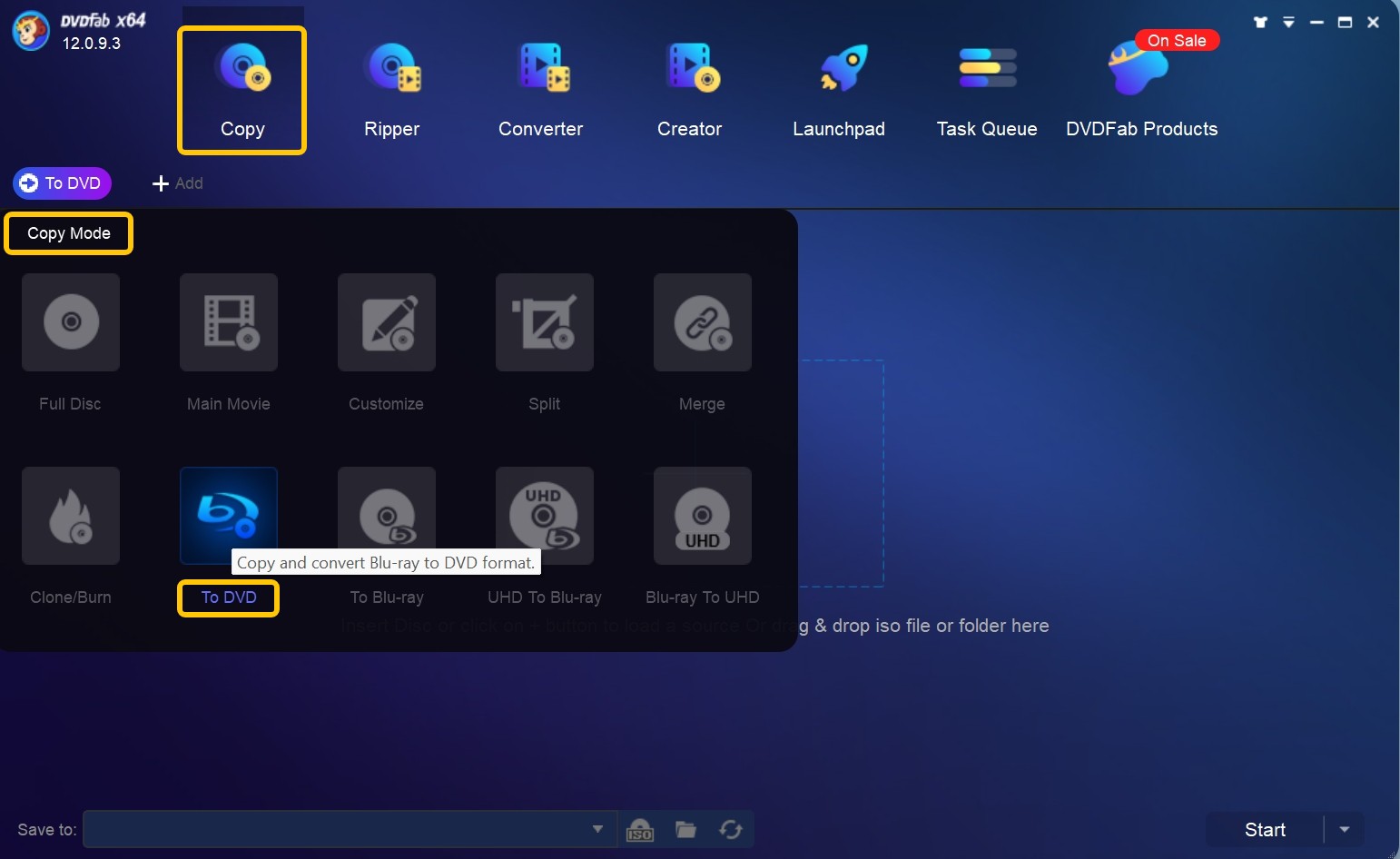Open the Ripper module
1400x859 pixels.
[391, 90]
